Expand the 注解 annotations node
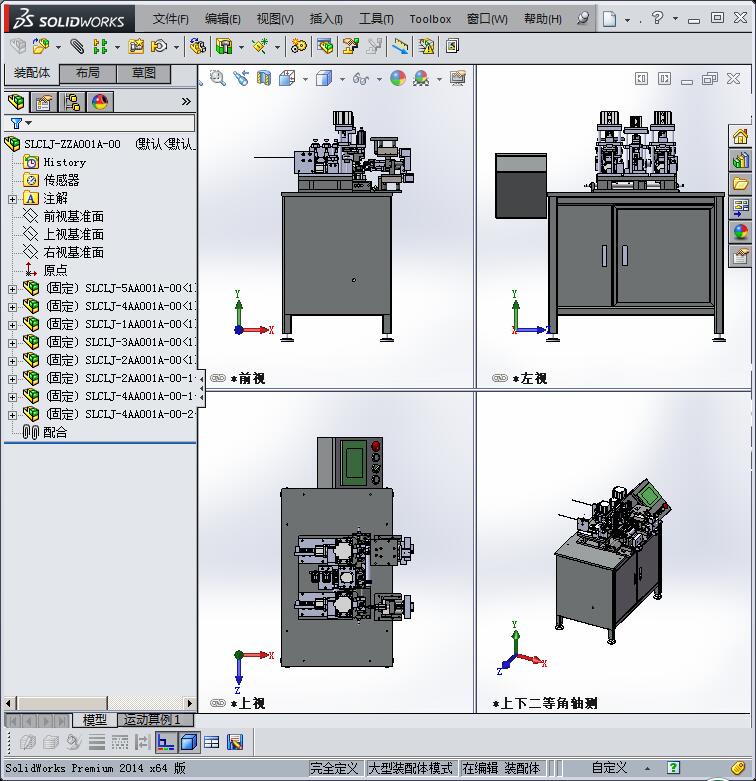The width and height of the screenshot is (756, 781). [12, 199]
